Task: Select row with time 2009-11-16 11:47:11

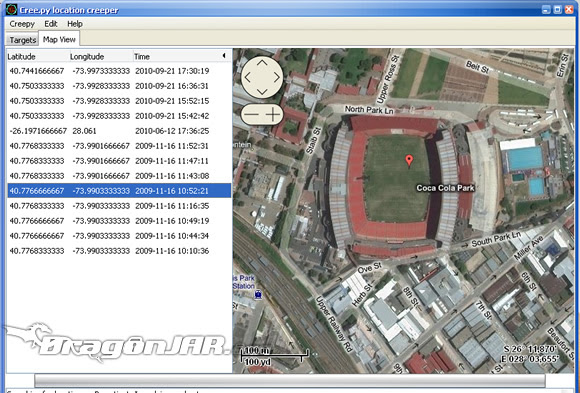Action: [x=119, y=161]
